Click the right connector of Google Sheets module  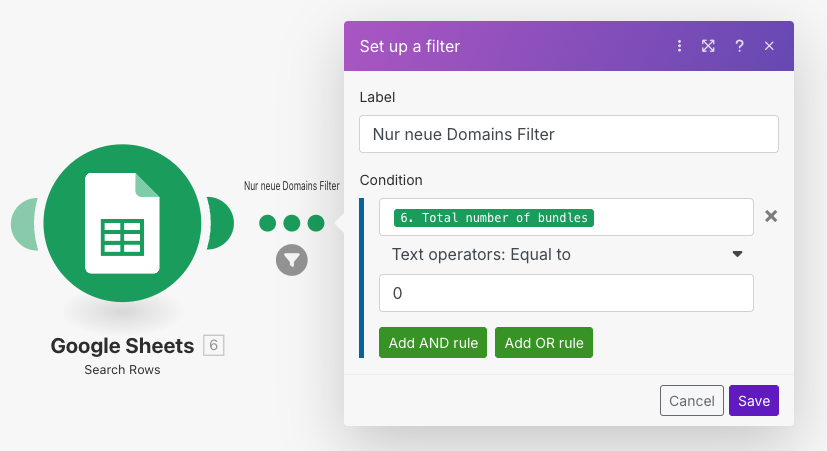click(222, 223)
